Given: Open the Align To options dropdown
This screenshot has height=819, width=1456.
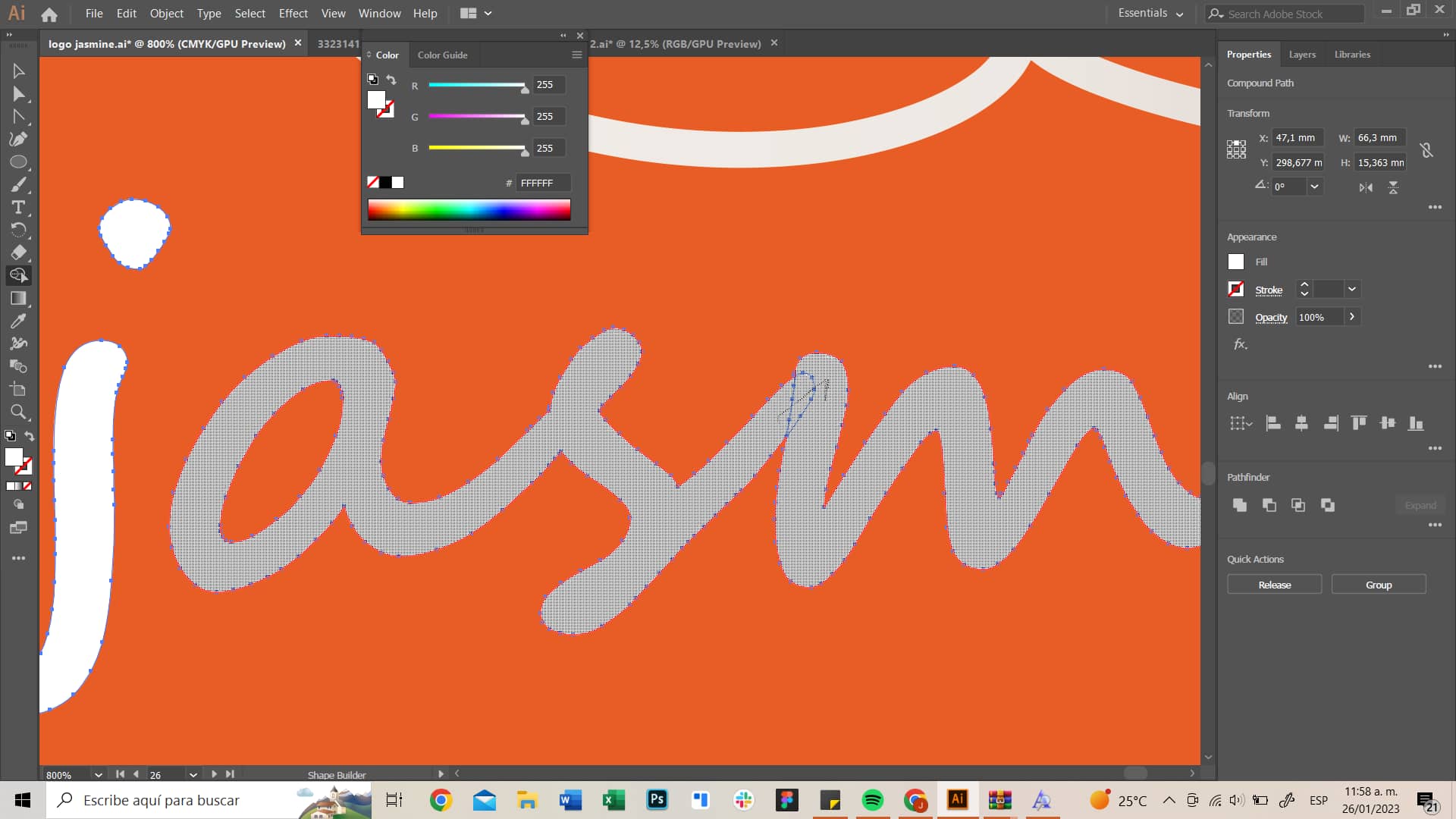Looking at the screenshot, I should click(1241, 423).
